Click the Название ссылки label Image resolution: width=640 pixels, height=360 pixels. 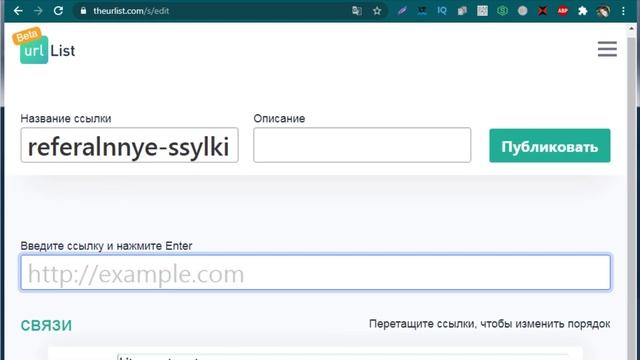(66, 119)
